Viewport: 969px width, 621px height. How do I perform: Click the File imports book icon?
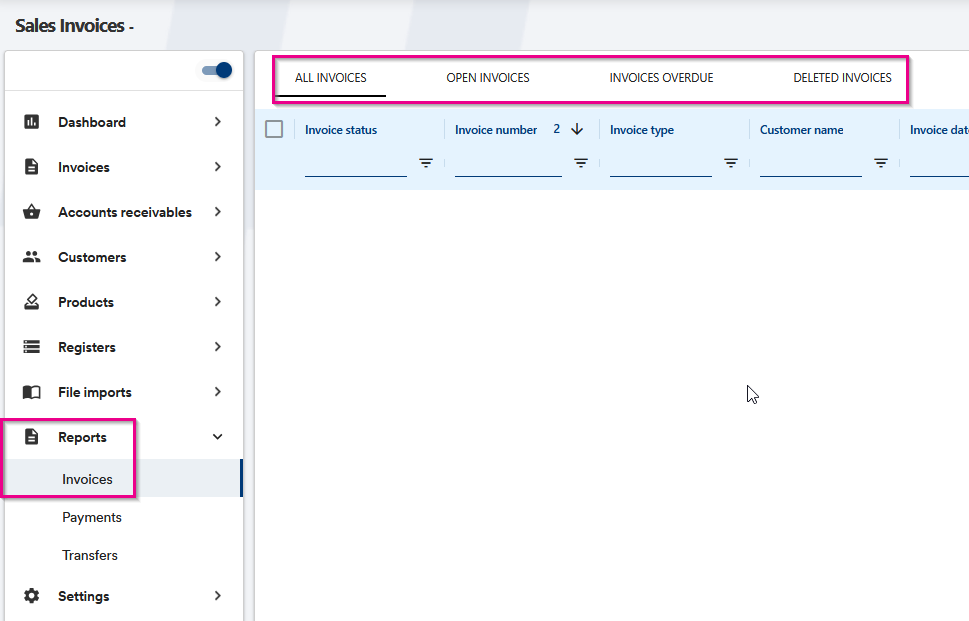(32, 392)
